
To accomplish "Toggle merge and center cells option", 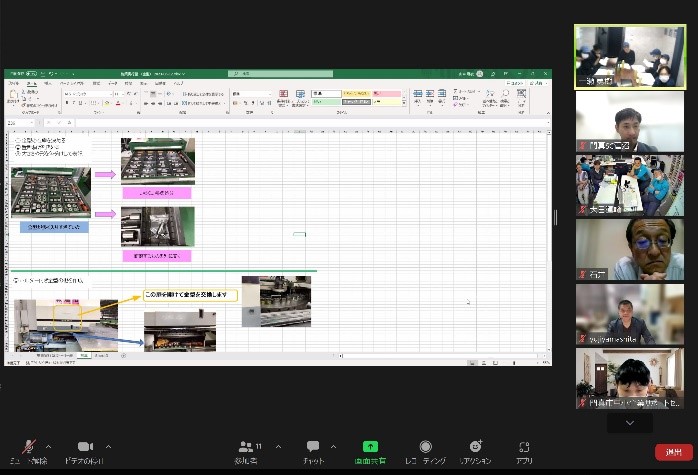I will coord(203,103).
